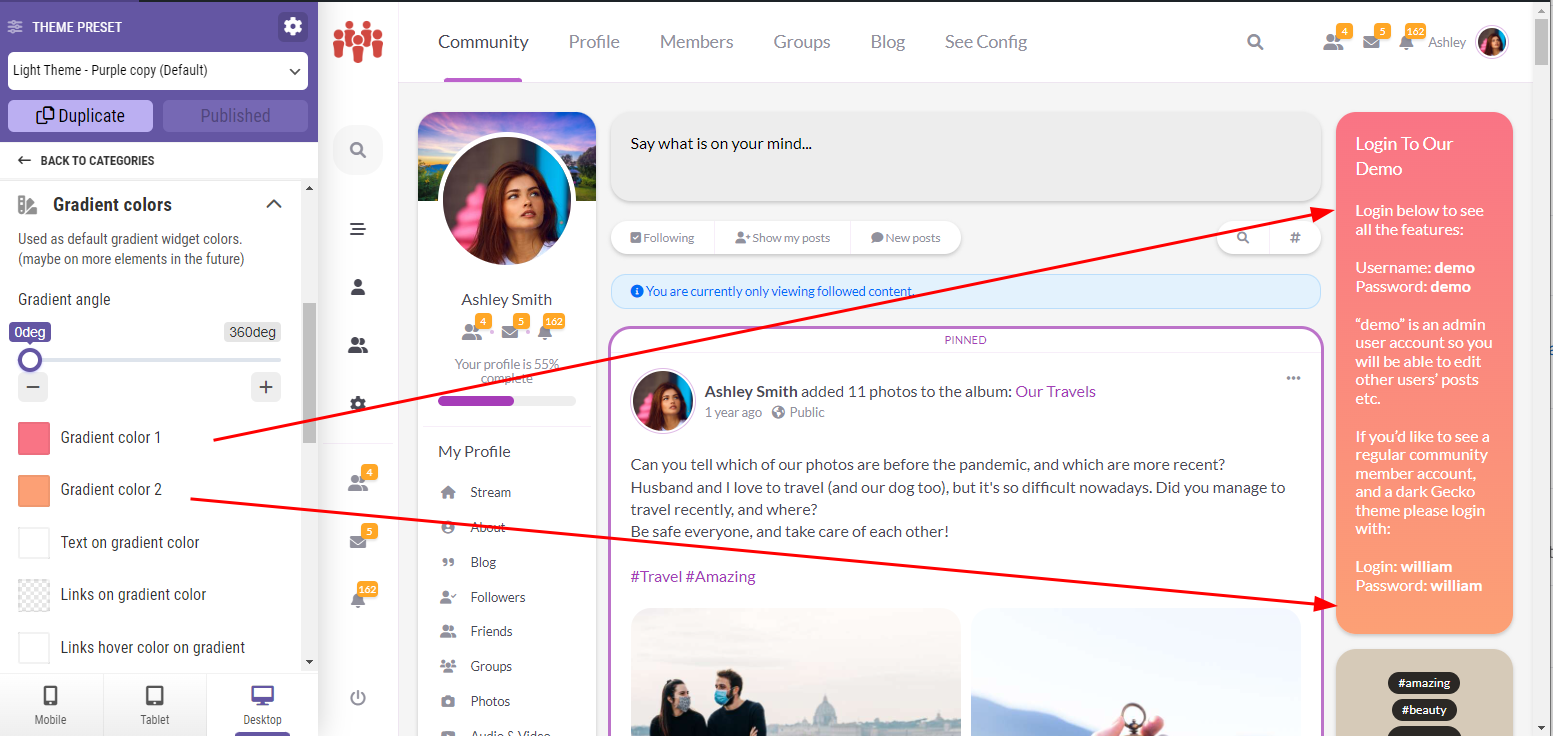
Task: Open Photos in My Profile menu
Action: pyautogui.click(x=490, y=701)
